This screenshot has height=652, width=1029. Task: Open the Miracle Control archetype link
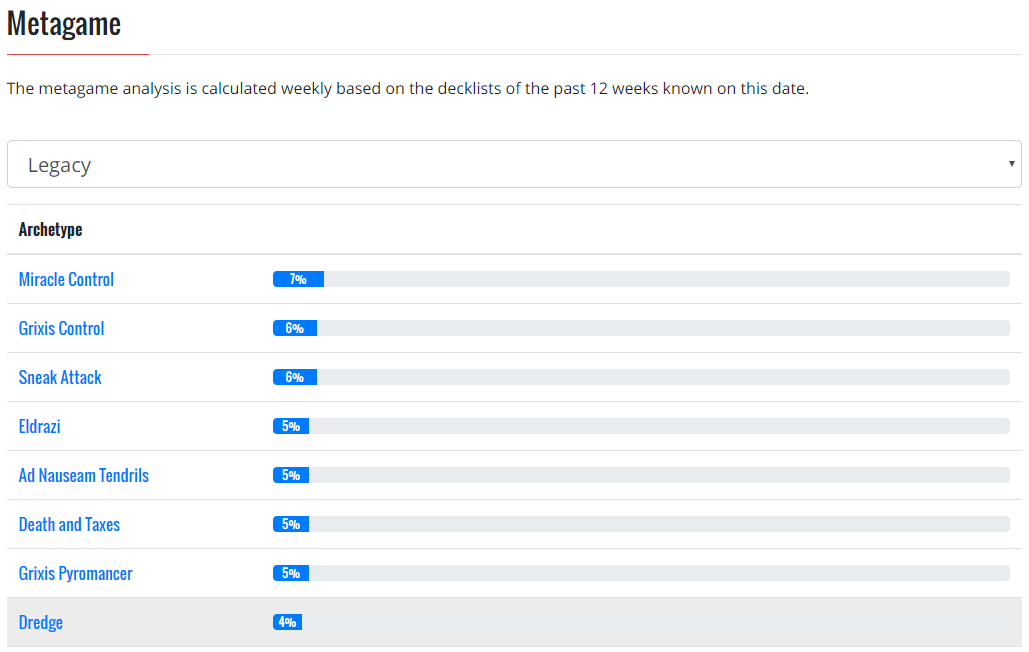pyautogui.click(x=66, y=279)
